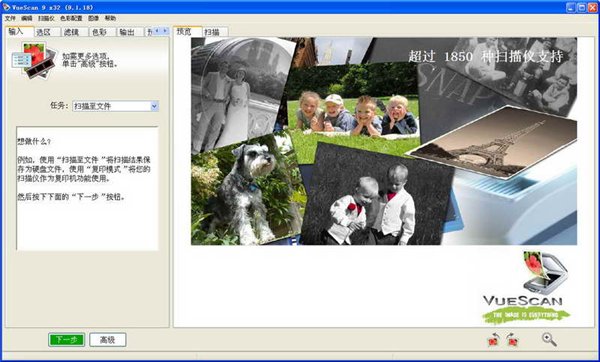
Task: Click the input panel photo-film icon
Action: [x=34, y=60]
